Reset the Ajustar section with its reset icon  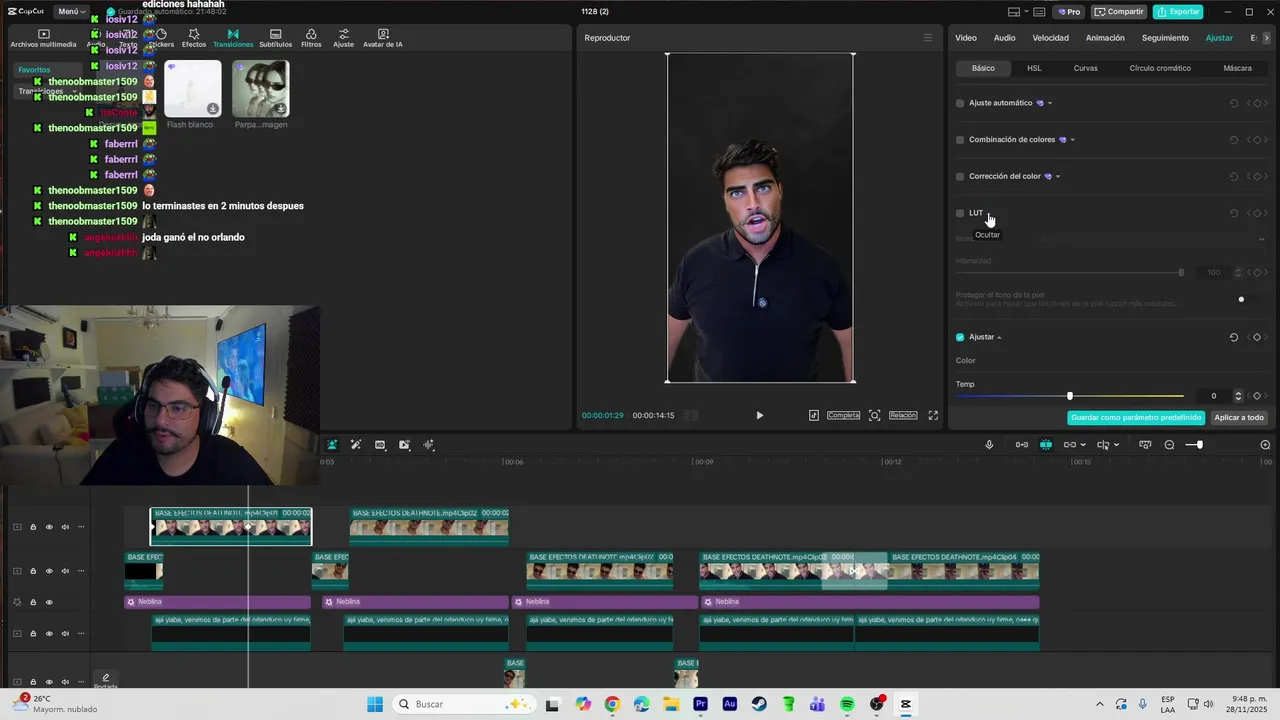[x=1233, y=338]
